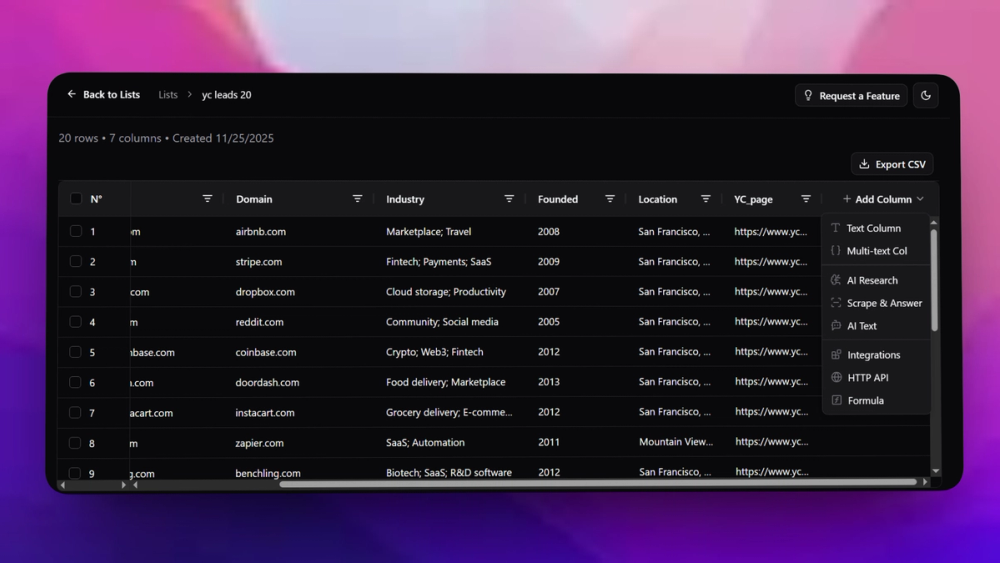Click the Location column filter icon
The height and width of the screenshot is (563, 1000).
[706, 199]
